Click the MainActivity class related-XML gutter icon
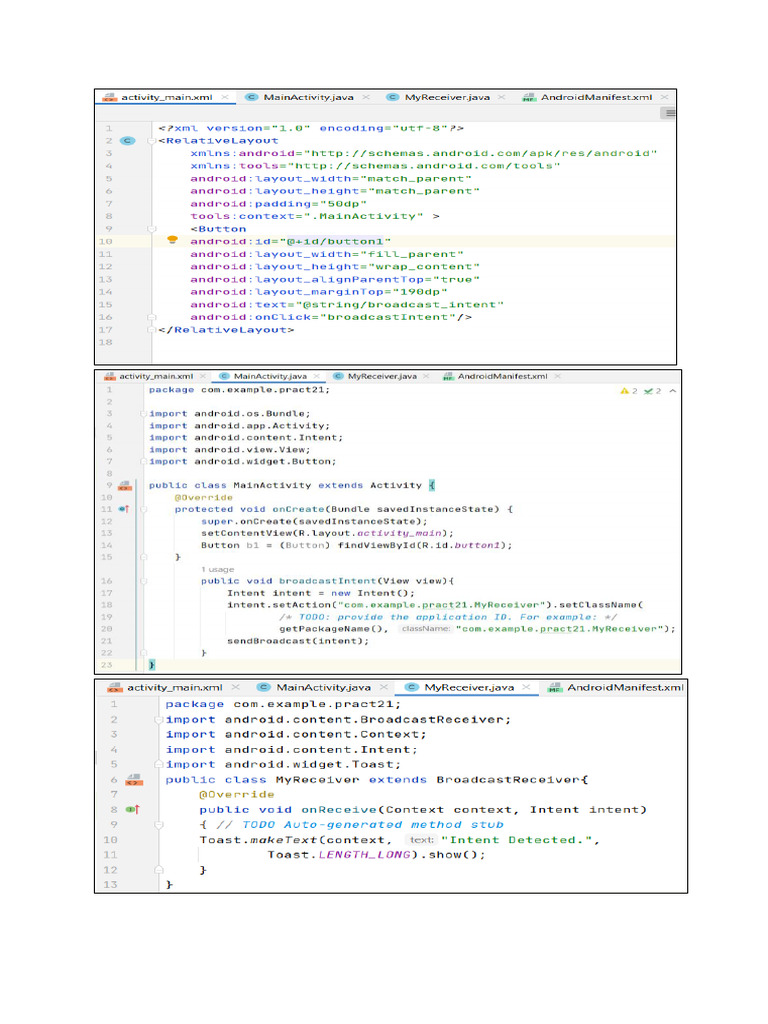Screen dimensions: 768x1024 click(124, 485)
